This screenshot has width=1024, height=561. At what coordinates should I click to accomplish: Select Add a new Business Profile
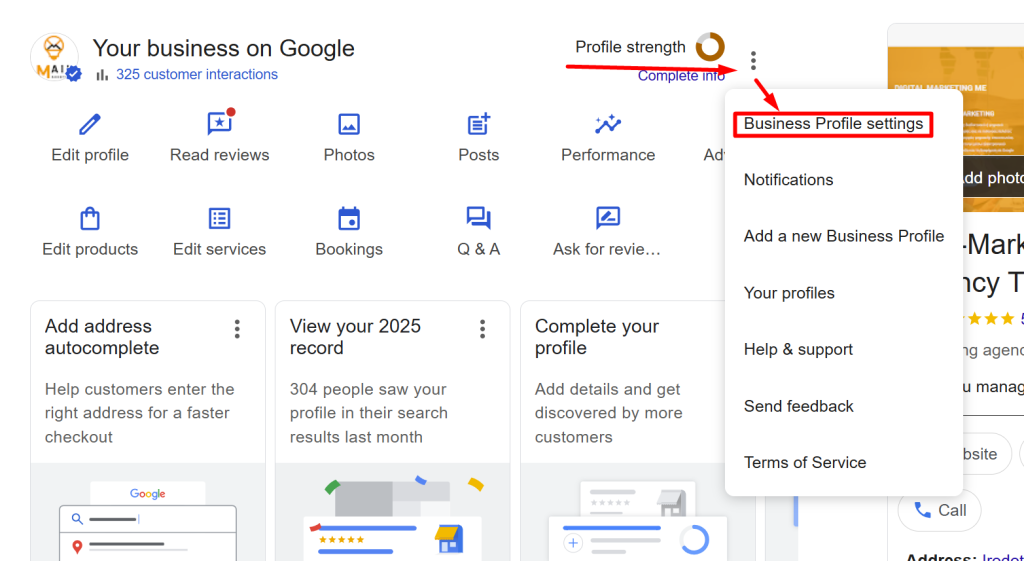[843, 236]
